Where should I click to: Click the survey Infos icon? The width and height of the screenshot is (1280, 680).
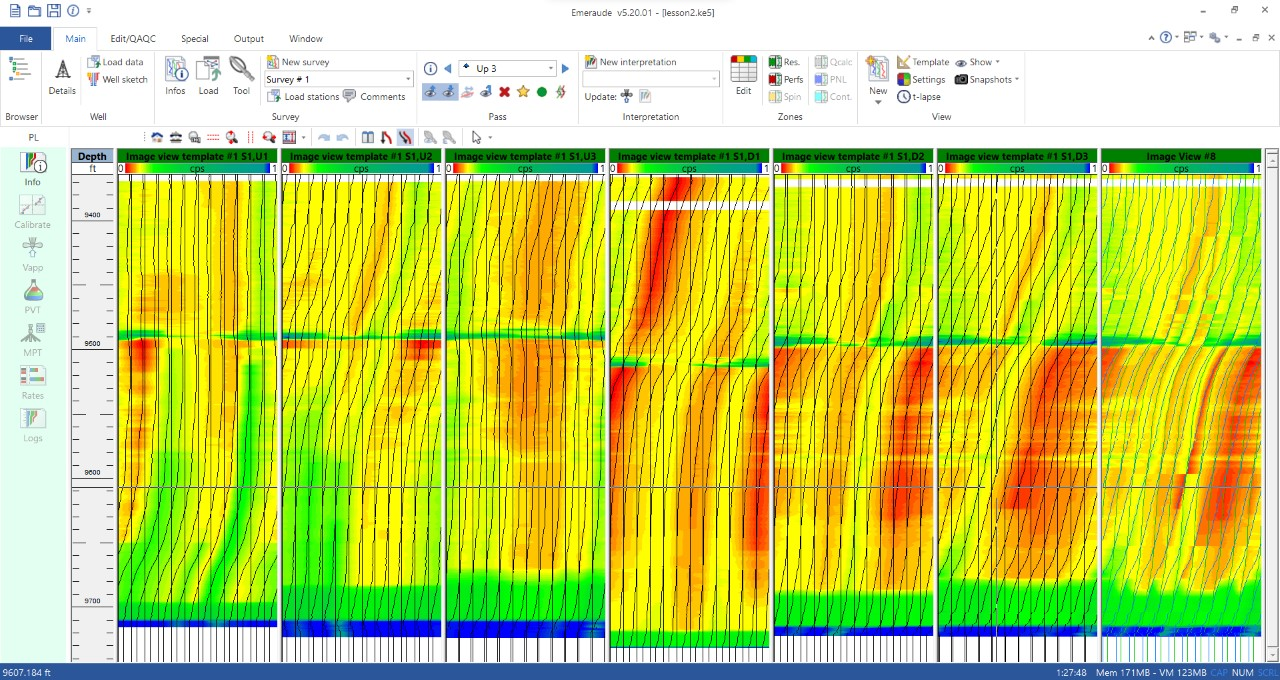pyautogui.click(x=176, y=70)
